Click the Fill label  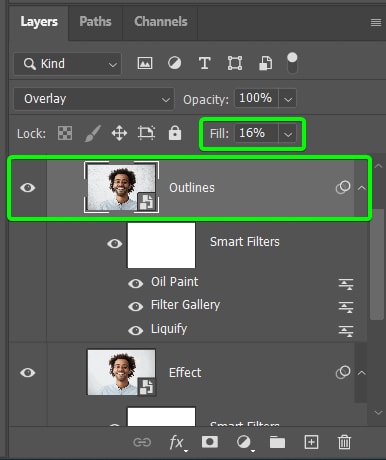click(219, 134)
